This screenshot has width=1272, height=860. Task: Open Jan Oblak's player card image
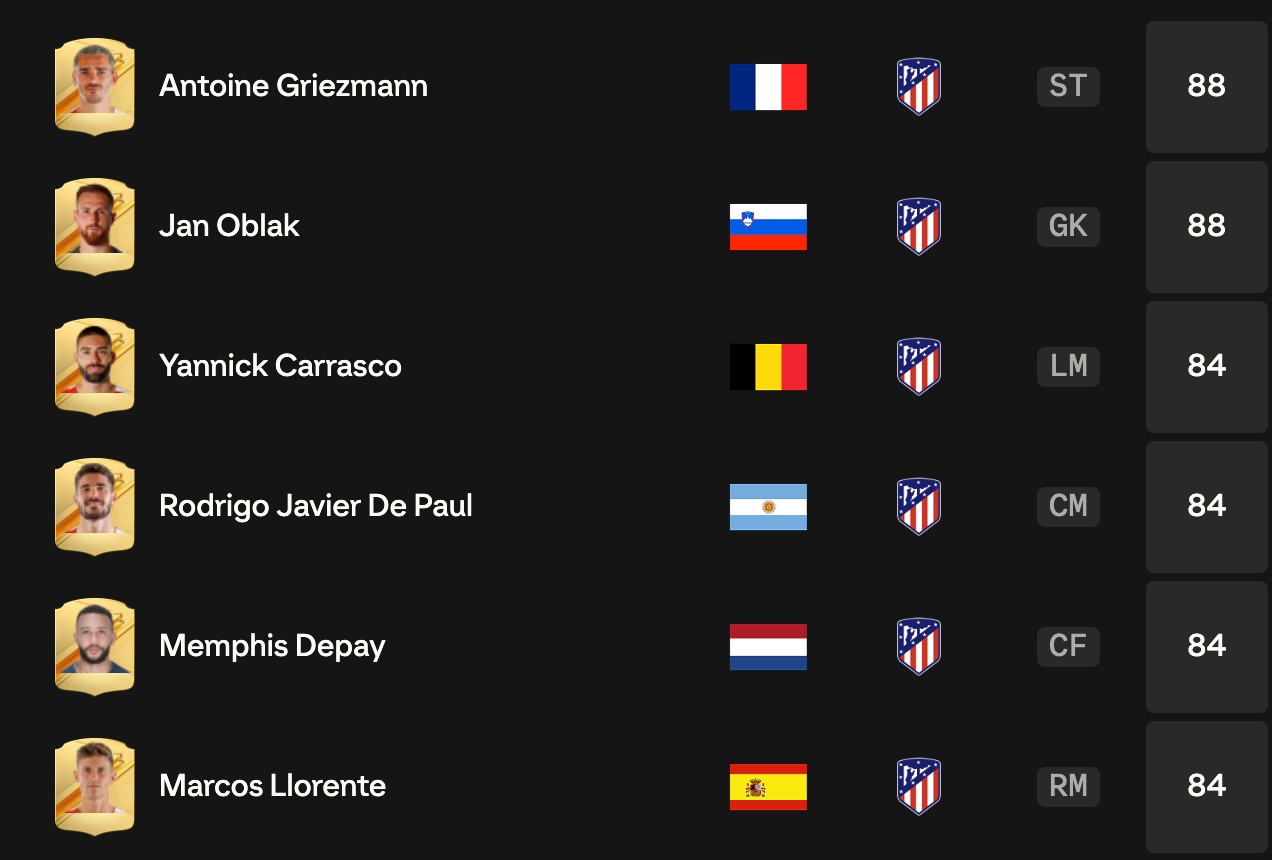point(94,226)
